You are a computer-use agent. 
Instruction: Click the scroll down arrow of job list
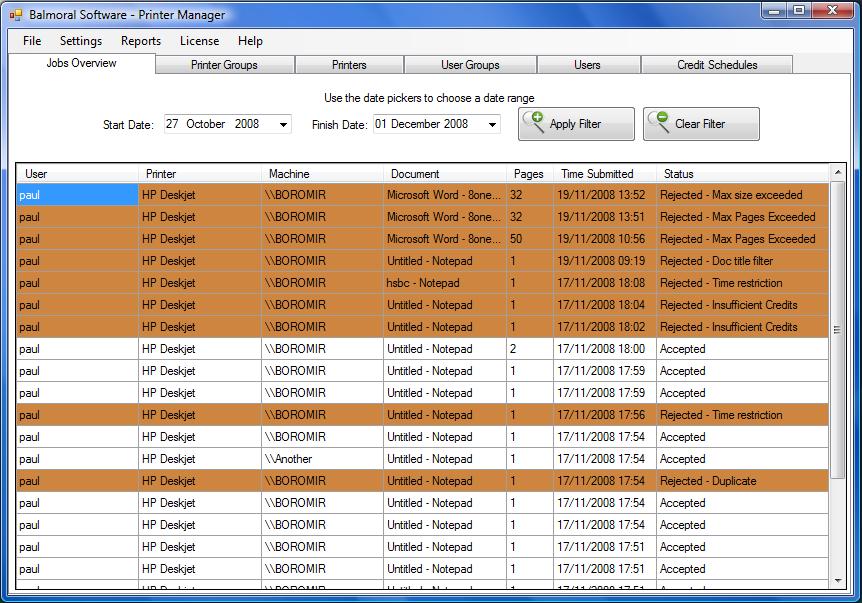tap(838, 580)
